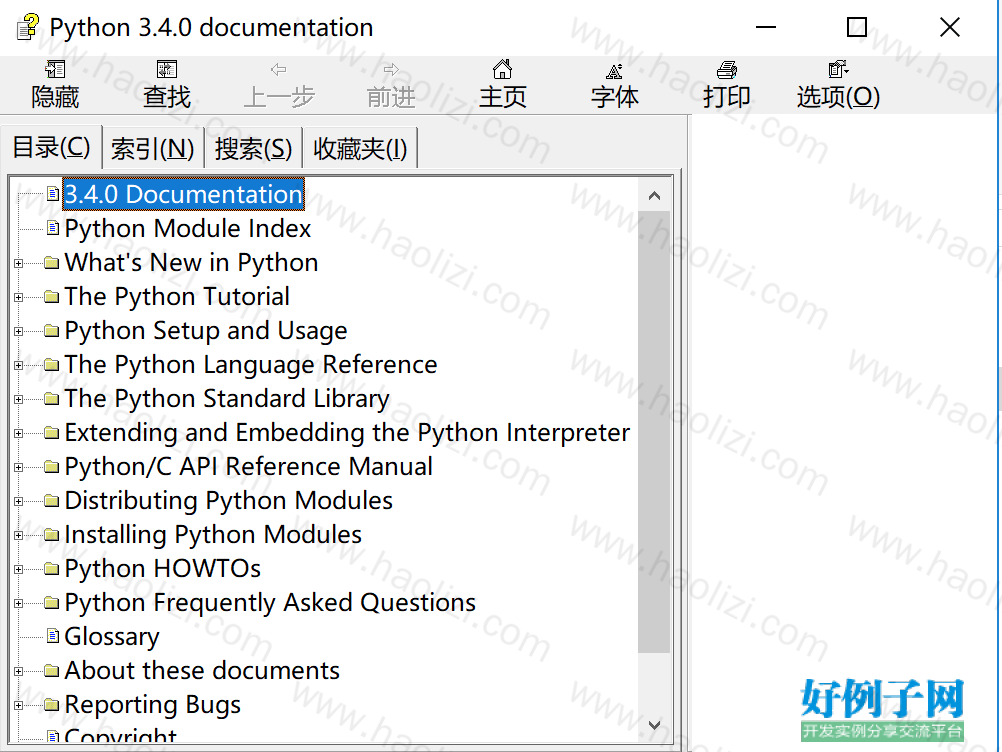
Task: Open Python Module Index entry
Action: [x=187, y=228]
